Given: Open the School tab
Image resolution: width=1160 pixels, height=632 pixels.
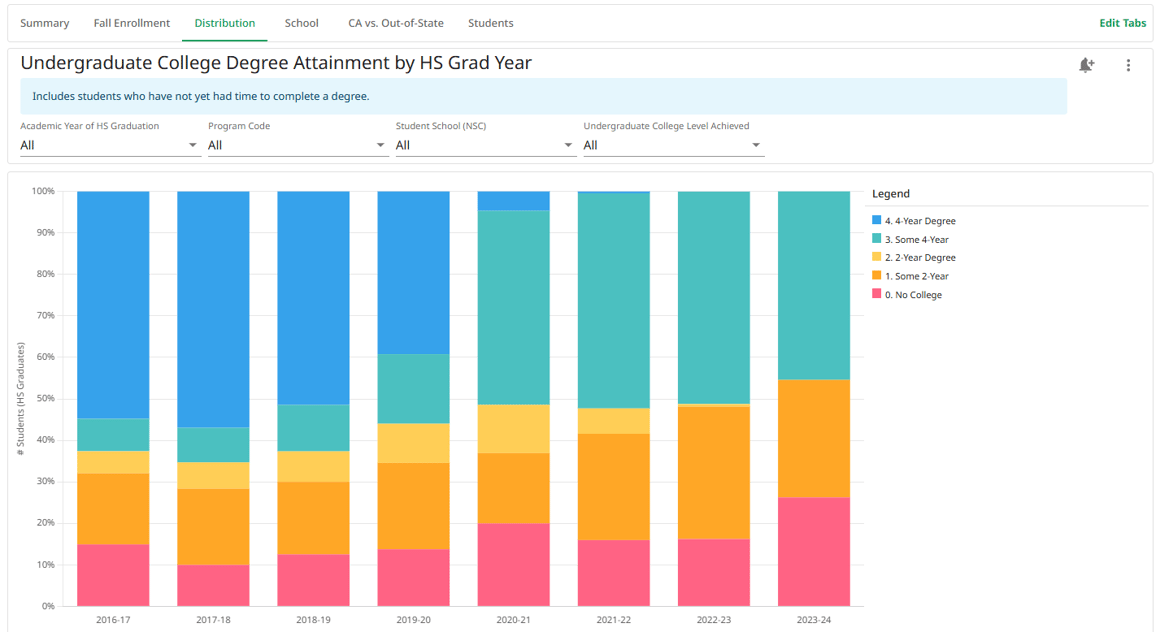Looking at the screenshot, I should [x=302, y=23].
